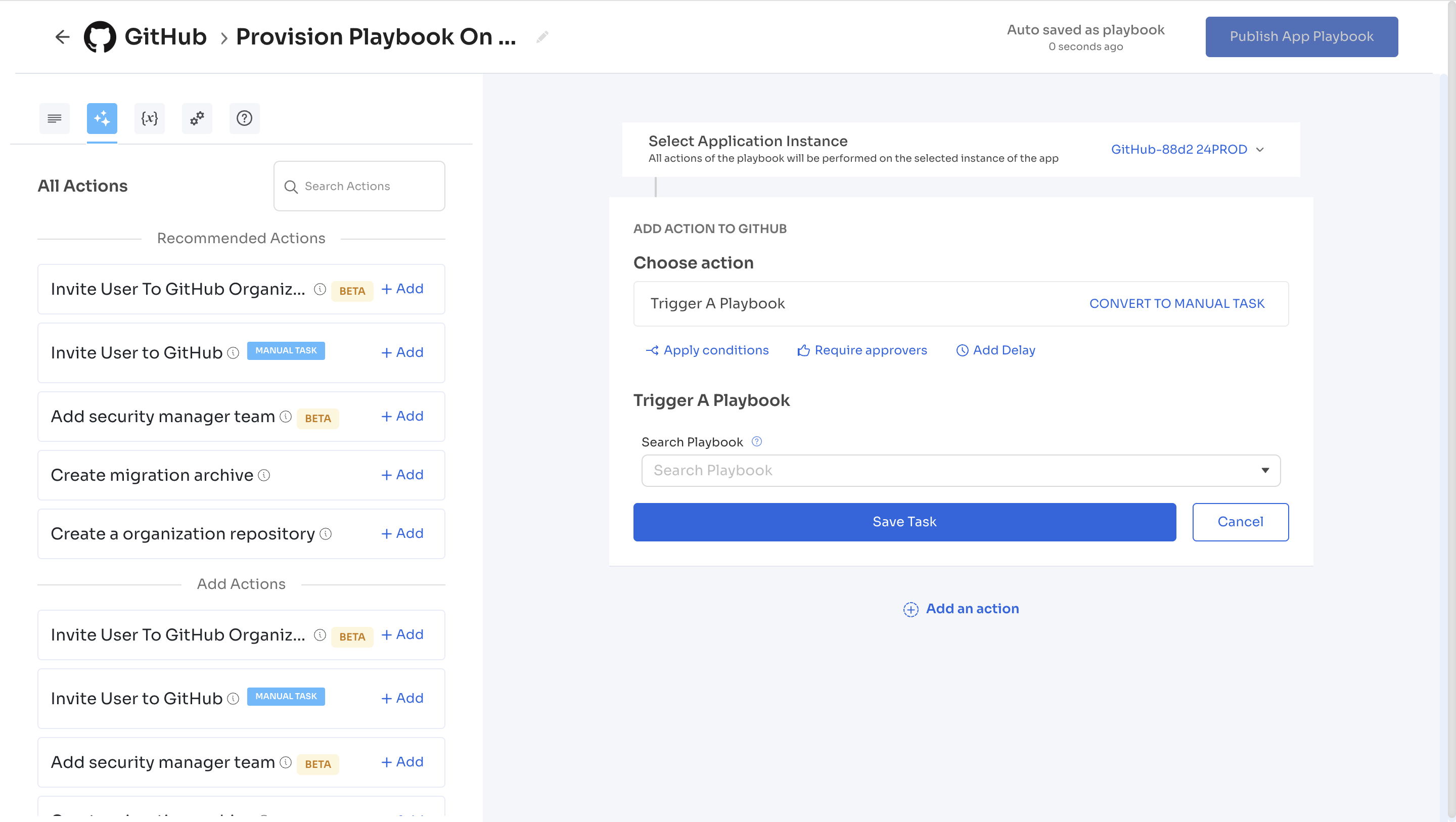
Task: Show info for recommended Add security manager team
Action: (286, 417)
